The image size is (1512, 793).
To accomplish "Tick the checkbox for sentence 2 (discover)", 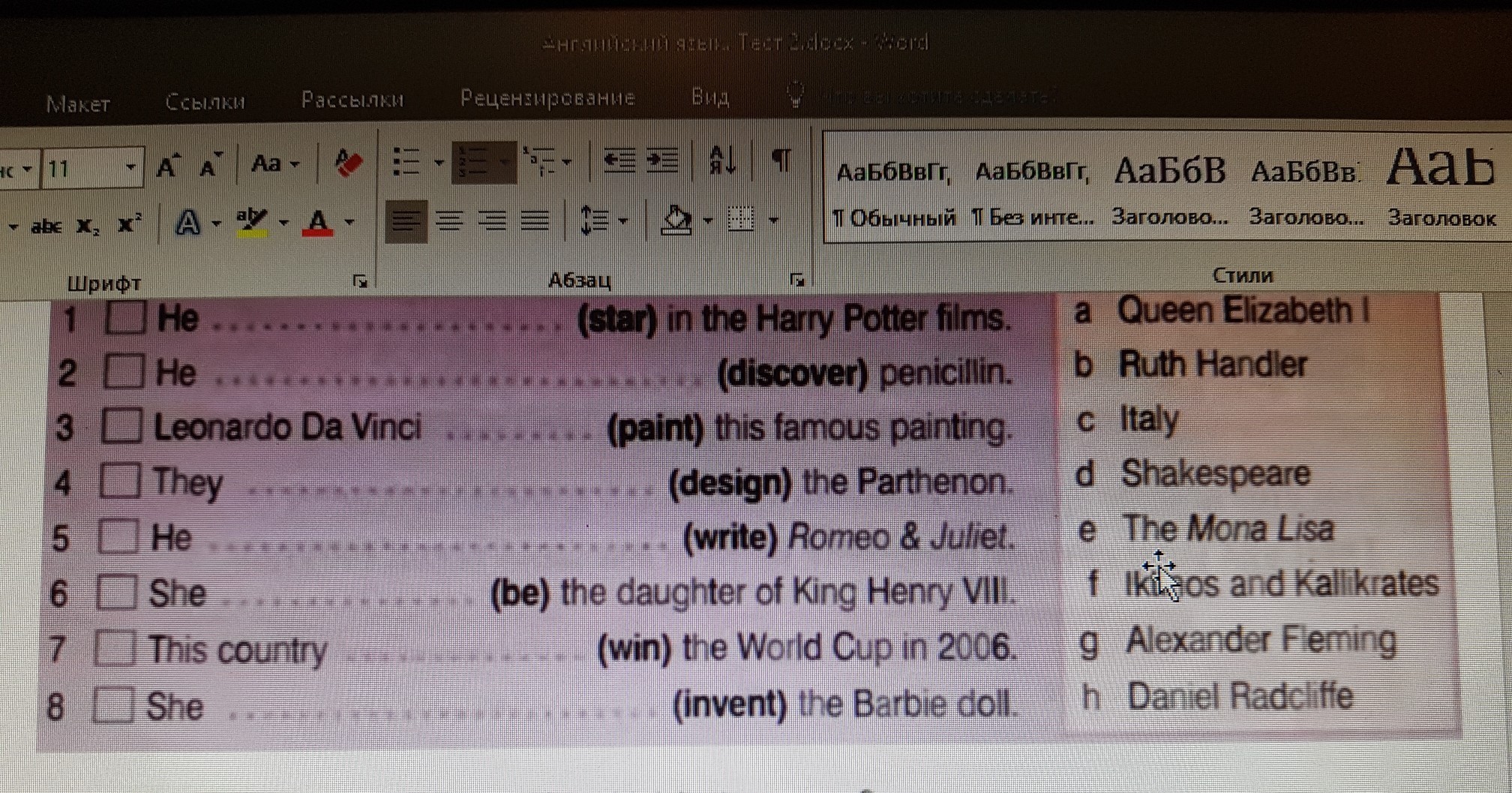I will pos(123,372).
